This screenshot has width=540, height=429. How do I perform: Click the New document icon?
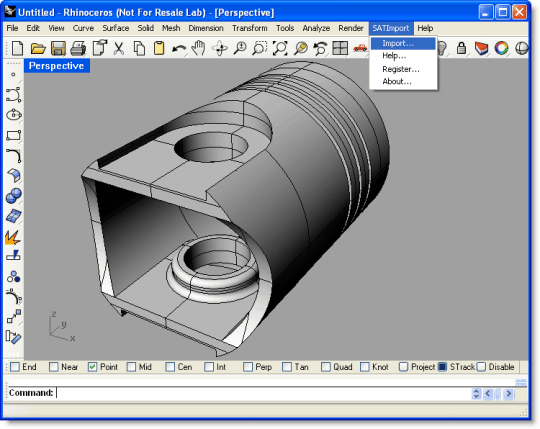pos(17,48)
